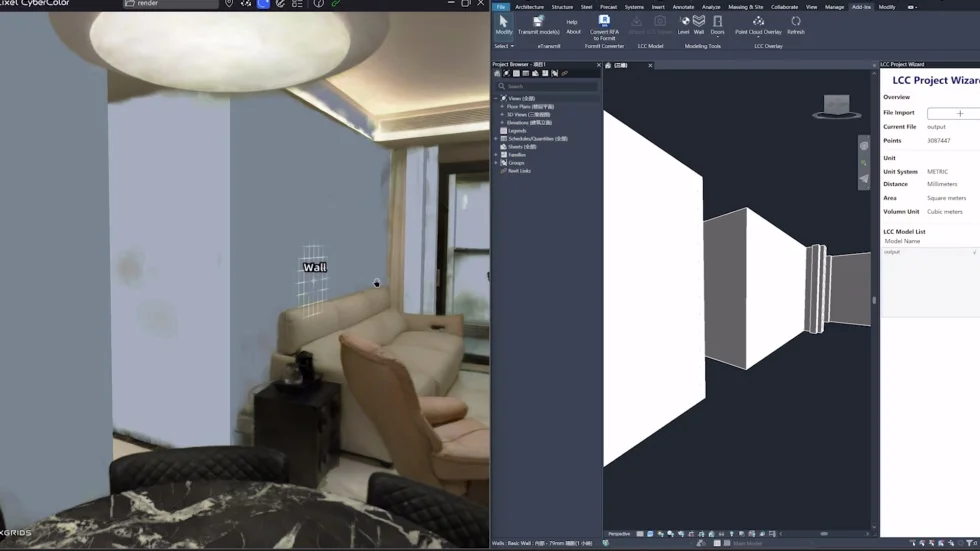The width and height of the screenshot is (980, 551).
Task: Click the link icon in Project Browser toolbar
Action: [x=564, y=74]
